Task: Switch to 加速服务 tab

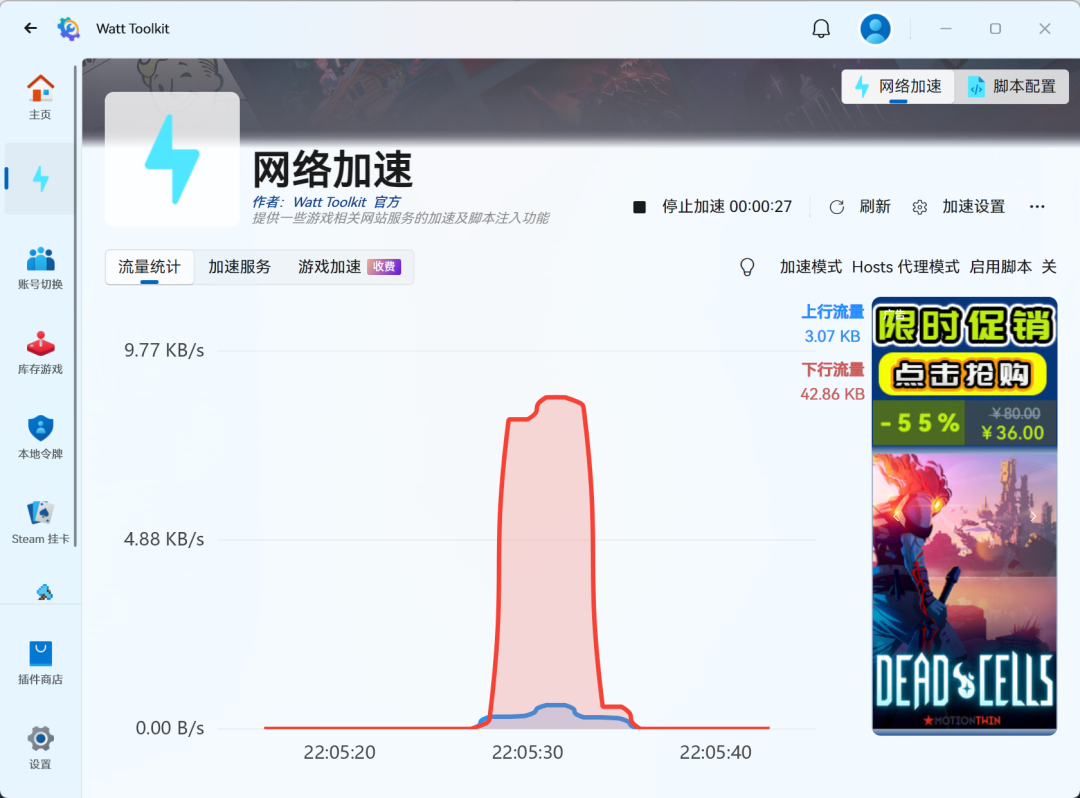Action: point(239,267)
